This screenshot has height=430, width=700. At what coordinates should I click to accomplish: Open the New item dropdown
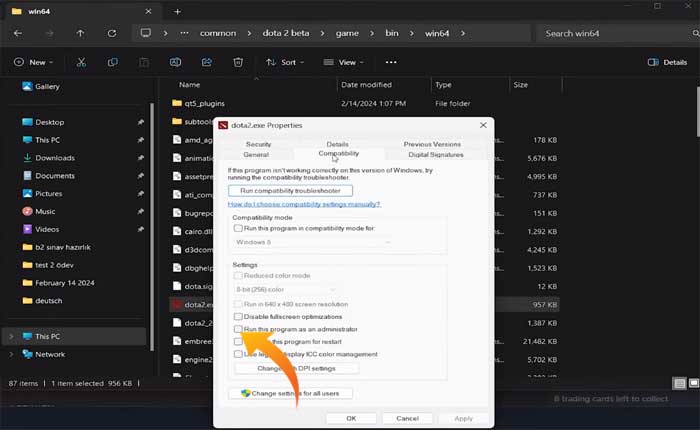pyautogui.click(x=33, y=62)
